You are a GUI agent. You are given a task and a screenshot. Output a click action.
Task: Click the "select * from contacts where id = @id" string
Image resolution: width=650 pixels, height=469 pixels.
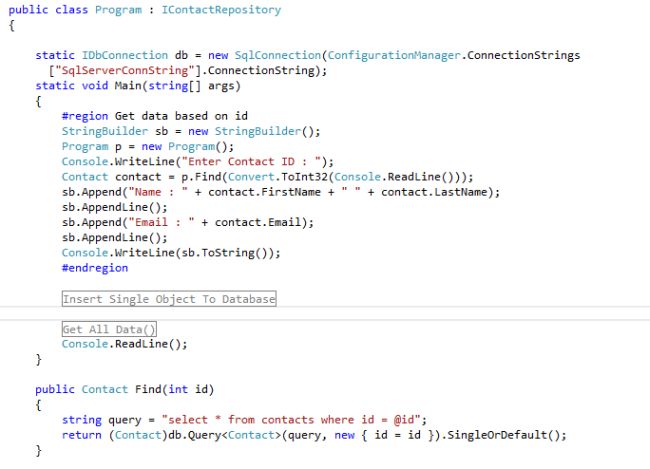pos(291,420)
